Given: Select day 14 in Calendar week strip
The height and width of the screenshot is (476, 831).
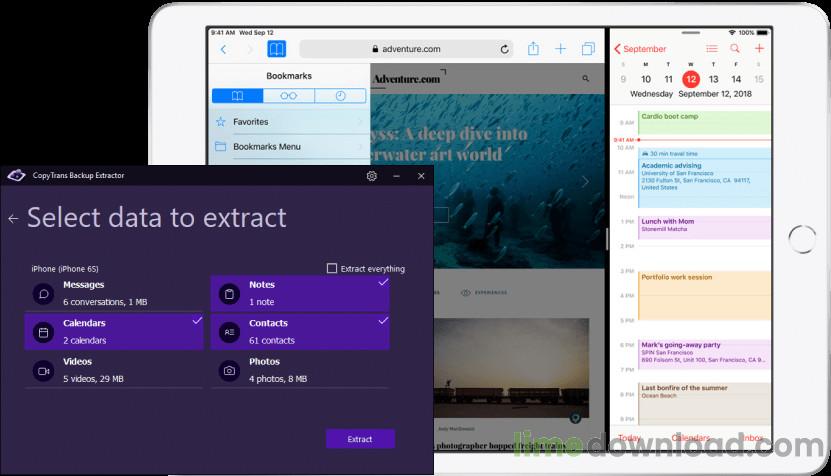Looking at the screenshot, I should 736,80.
